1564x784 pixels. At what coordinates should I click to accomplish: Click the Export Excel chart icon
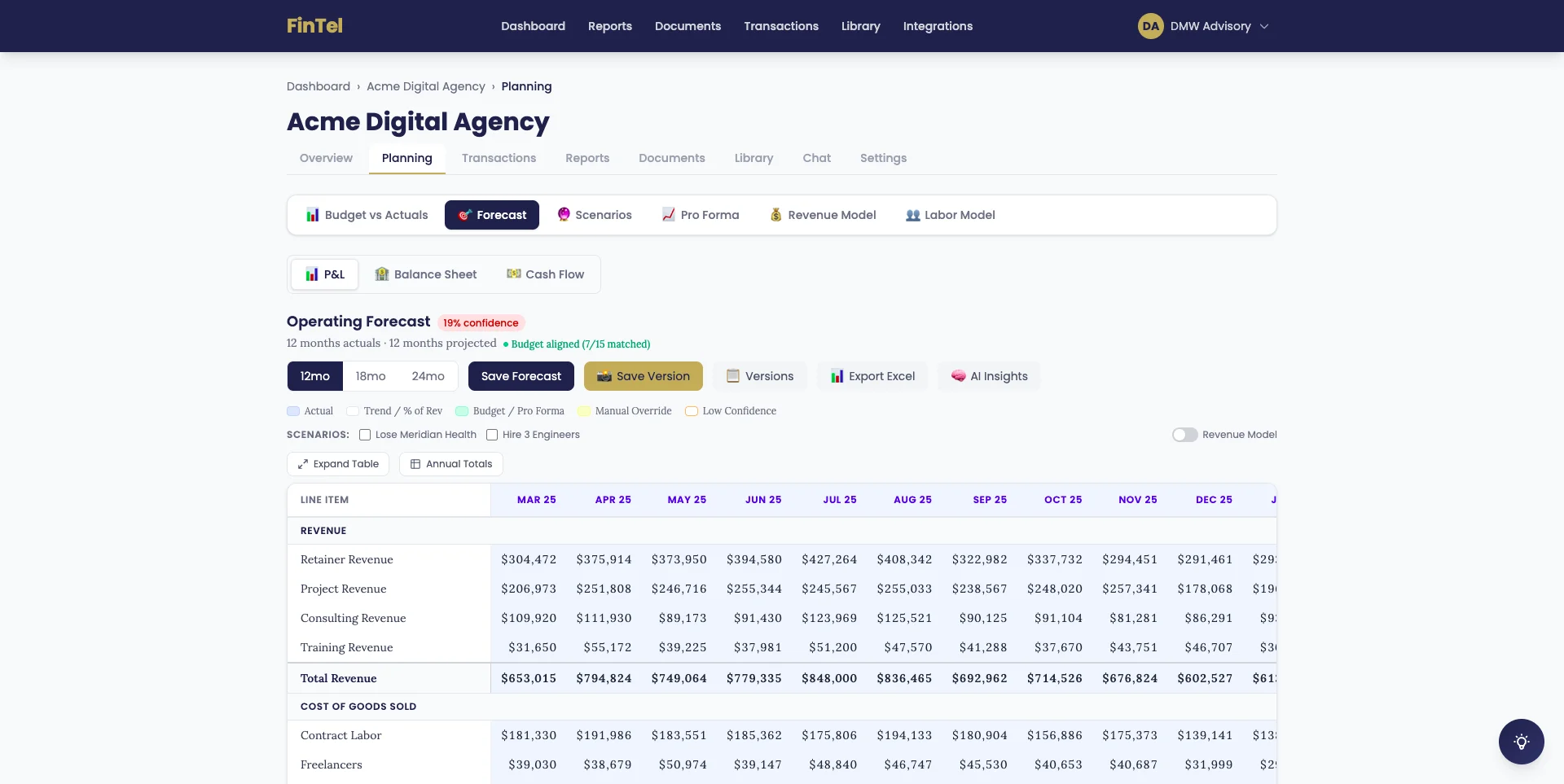(x=837, y=376)
